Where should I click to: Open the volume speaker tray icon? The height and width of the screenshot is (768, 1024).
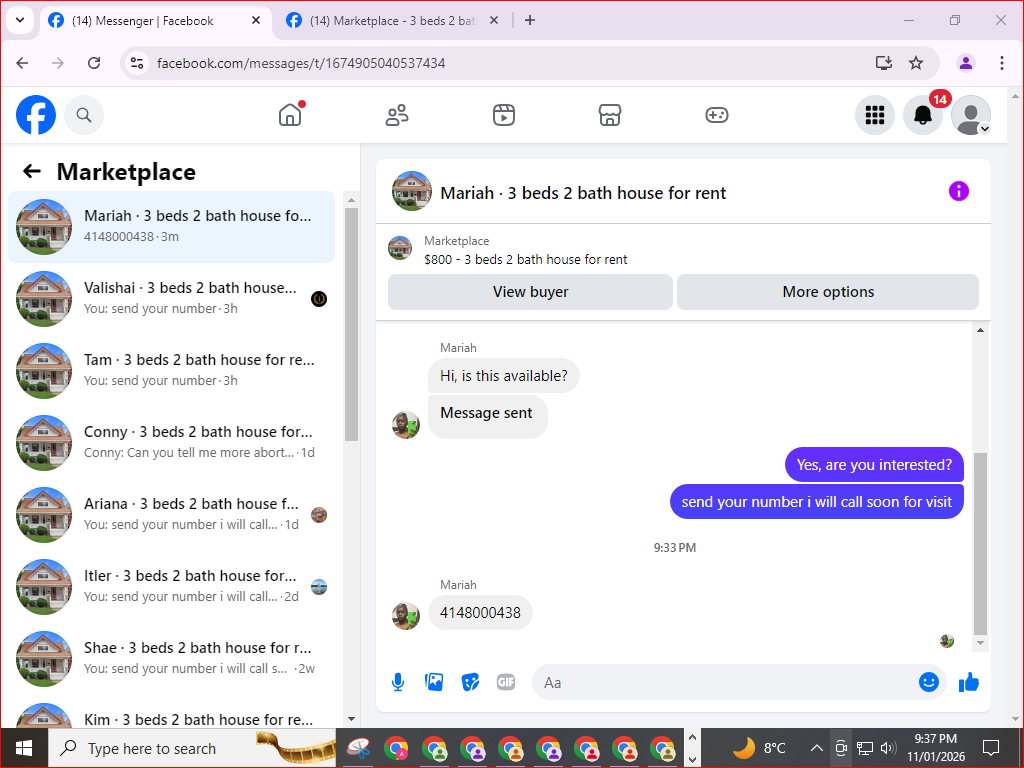(x=888, y=748)
